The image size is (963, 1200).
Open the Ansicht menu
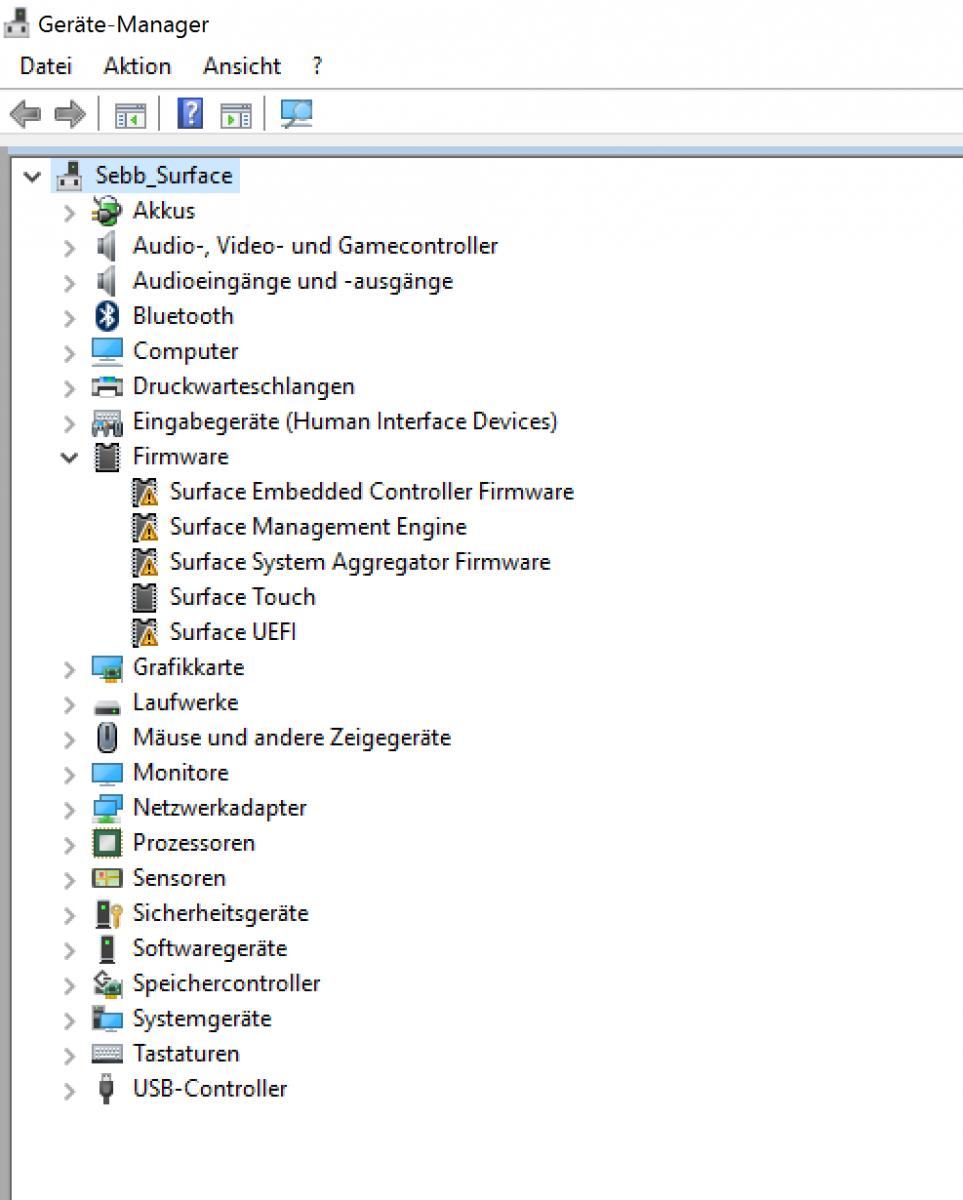(x=242, y=66)
